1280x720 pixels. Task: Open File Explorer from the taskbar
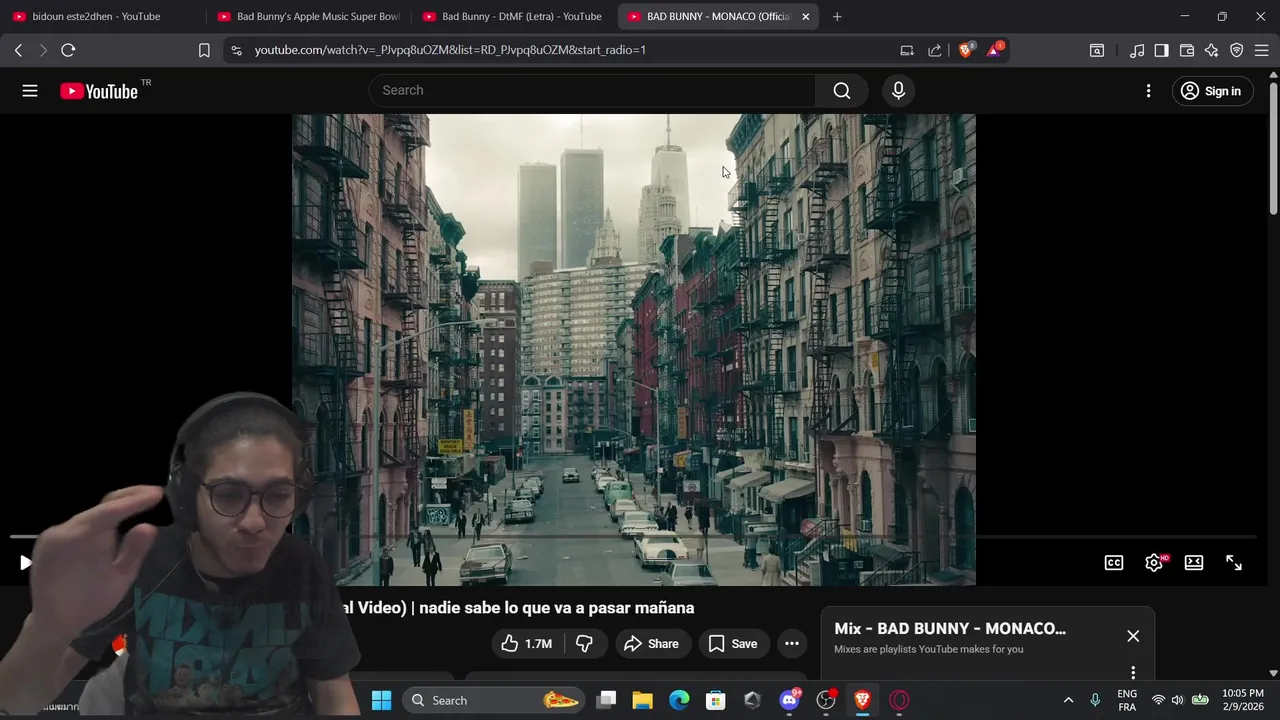click(642, 700)
